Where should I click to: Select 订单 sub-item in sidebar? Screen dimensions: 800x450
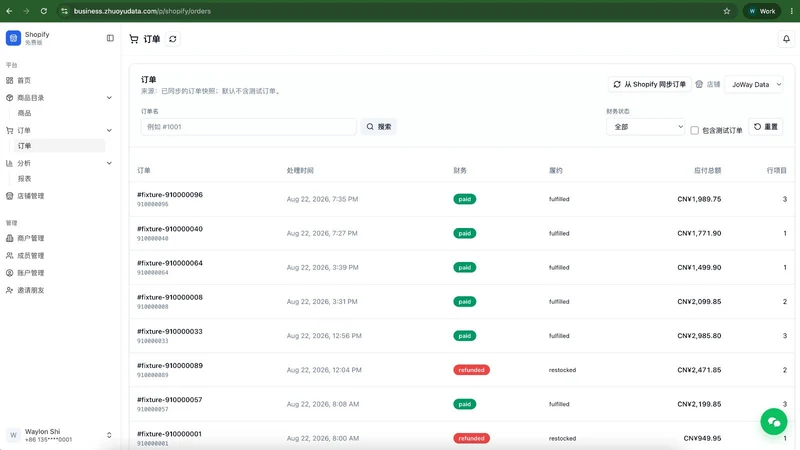(x=60, y=145)
